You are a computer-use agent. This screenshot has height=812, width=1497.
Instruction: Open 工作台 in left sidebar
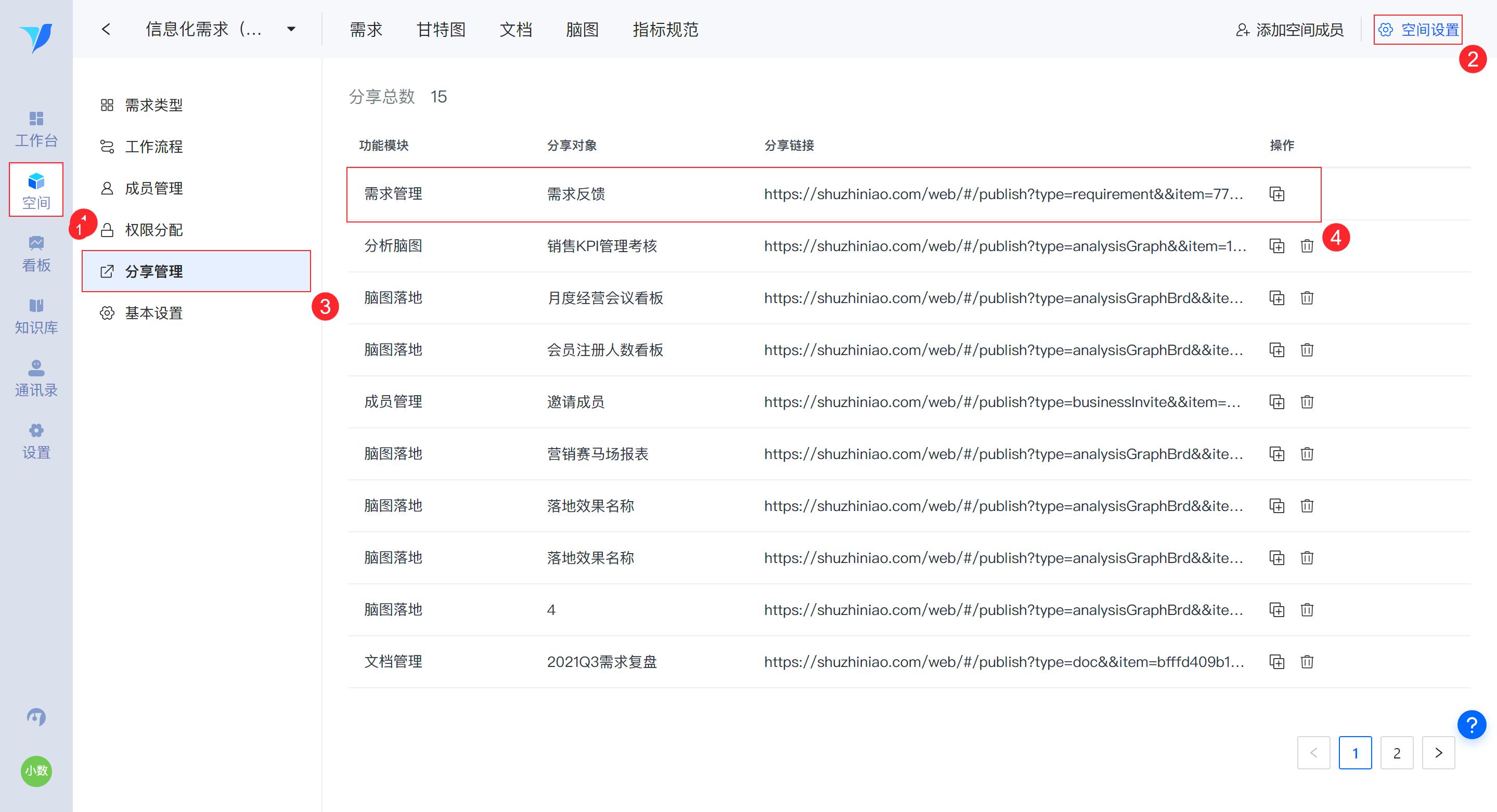tap(36, 129)
